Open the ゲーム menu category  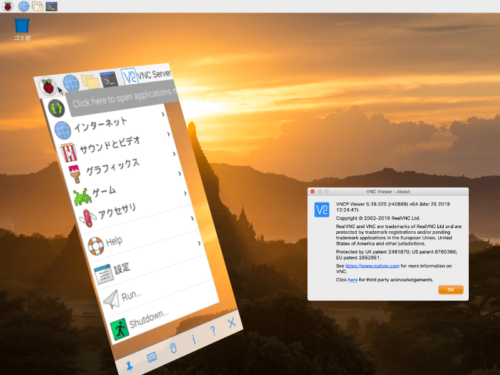(104, 192)
